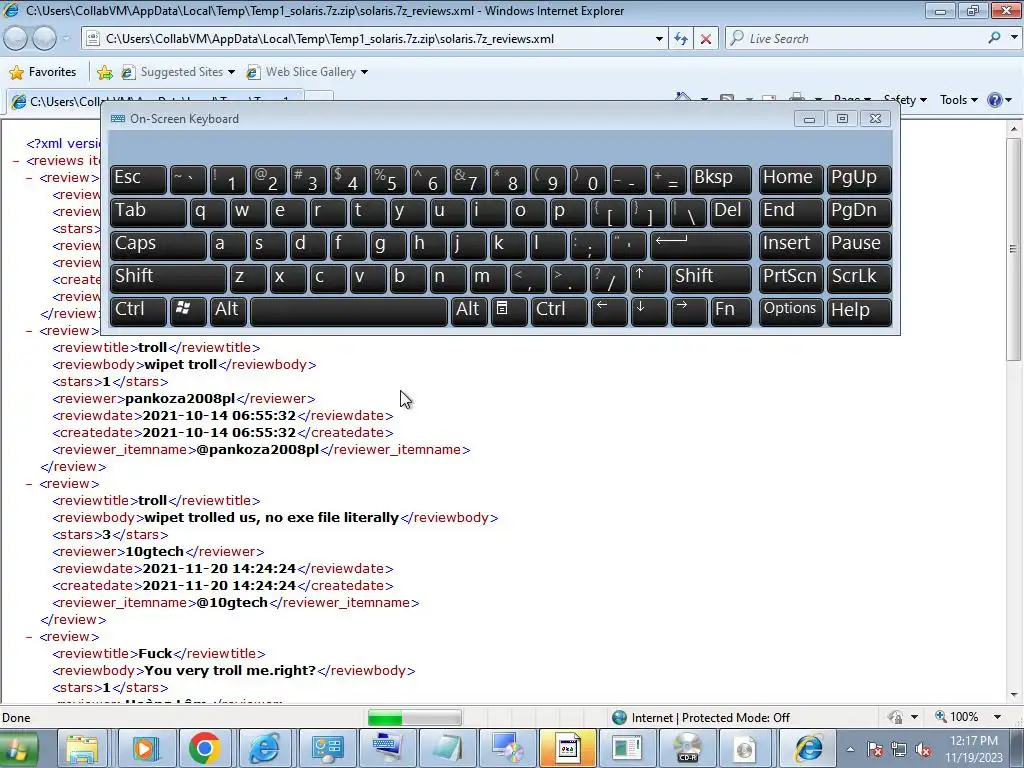Image resolution: width=1024 pixels, height=768 pixels.
Task: Toggle the left Ctrl key below Shift
Action: click(138, 310)
